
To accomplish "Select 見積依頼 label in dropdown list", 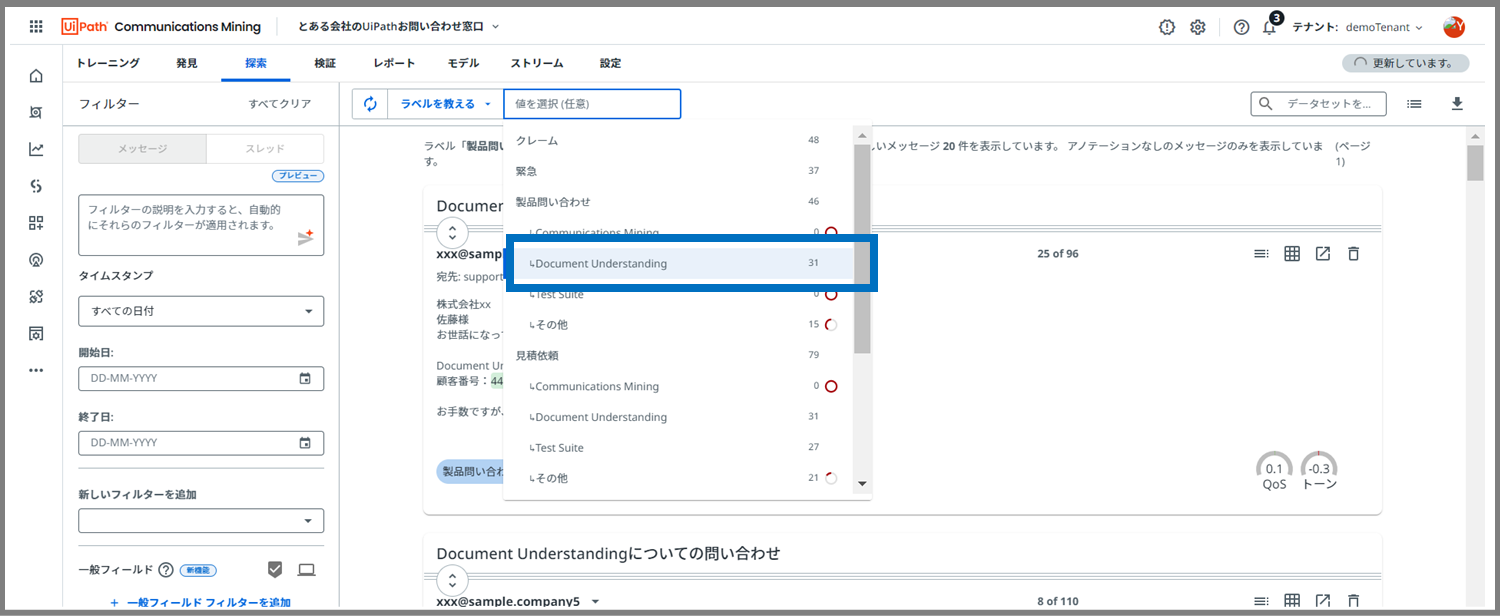I will pyautogui.click(x=678, y=355).
